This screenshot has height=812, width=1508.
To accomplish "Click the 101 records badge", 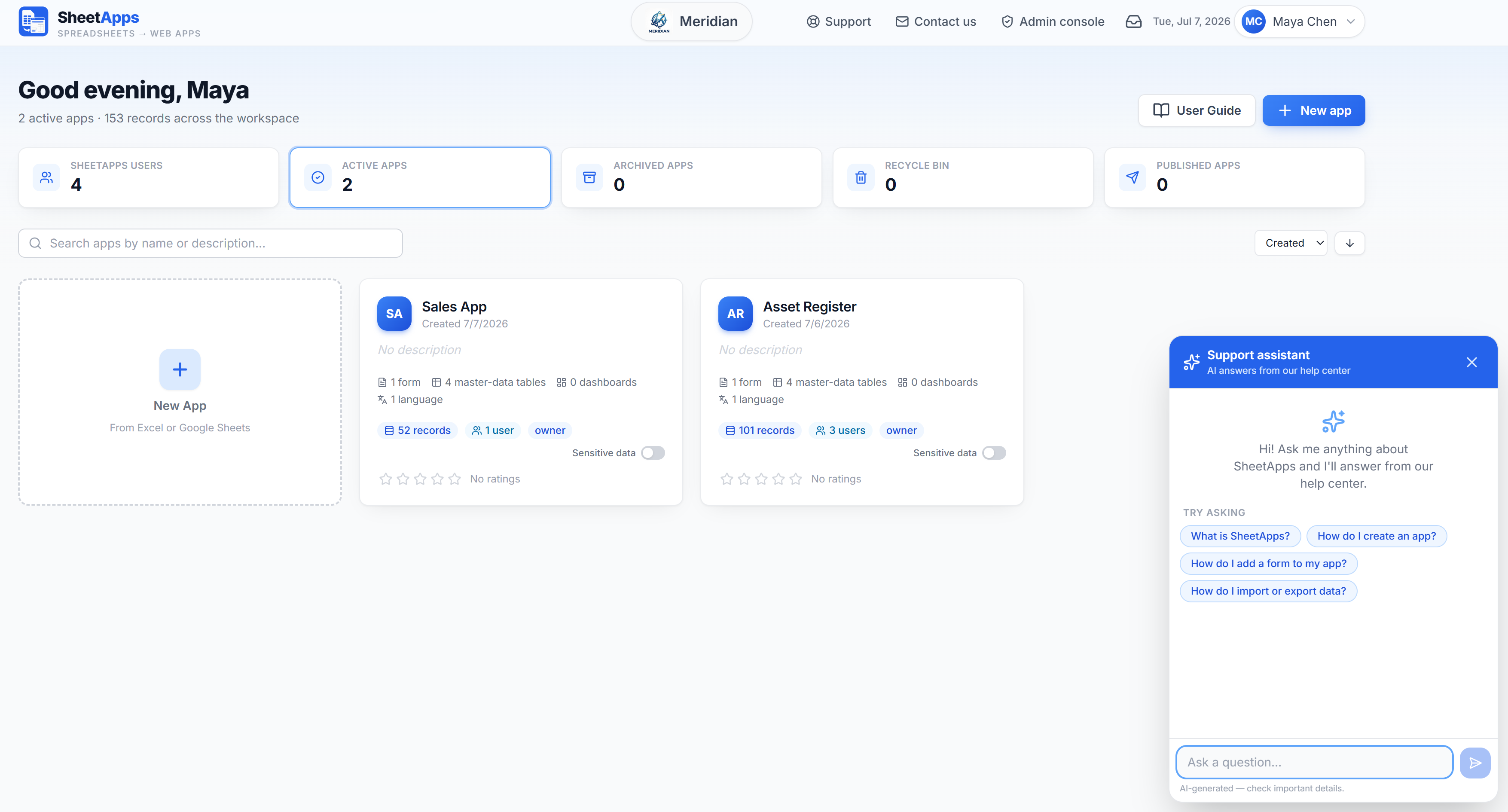I will click(760, 430).
